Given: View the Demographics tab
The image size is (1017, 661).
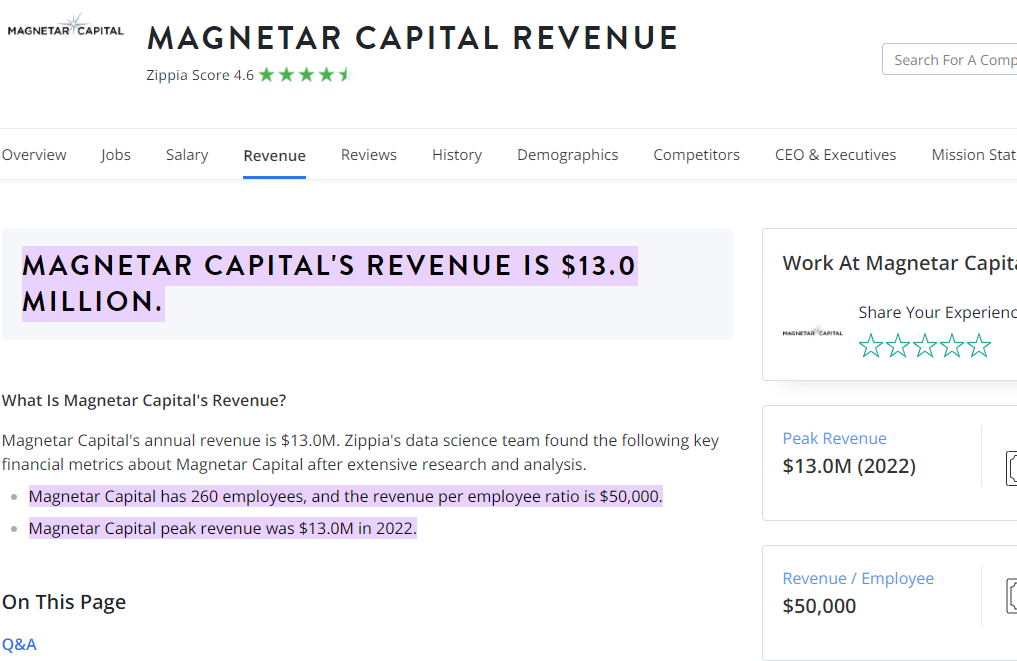Looking at the screenshot, I should pos(568,155).
